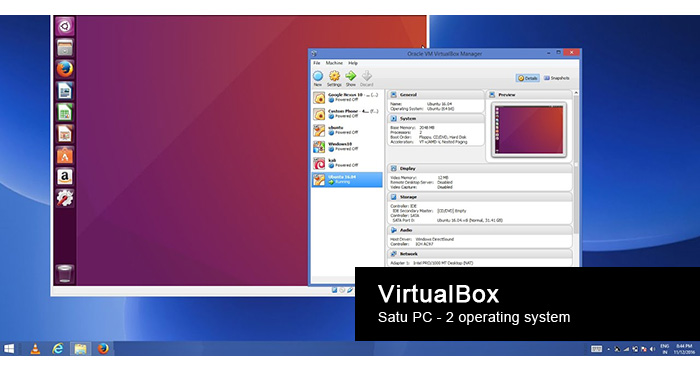Open LibreOffice Impress in the launcher
700x370 pixels.
coord(65,133)
